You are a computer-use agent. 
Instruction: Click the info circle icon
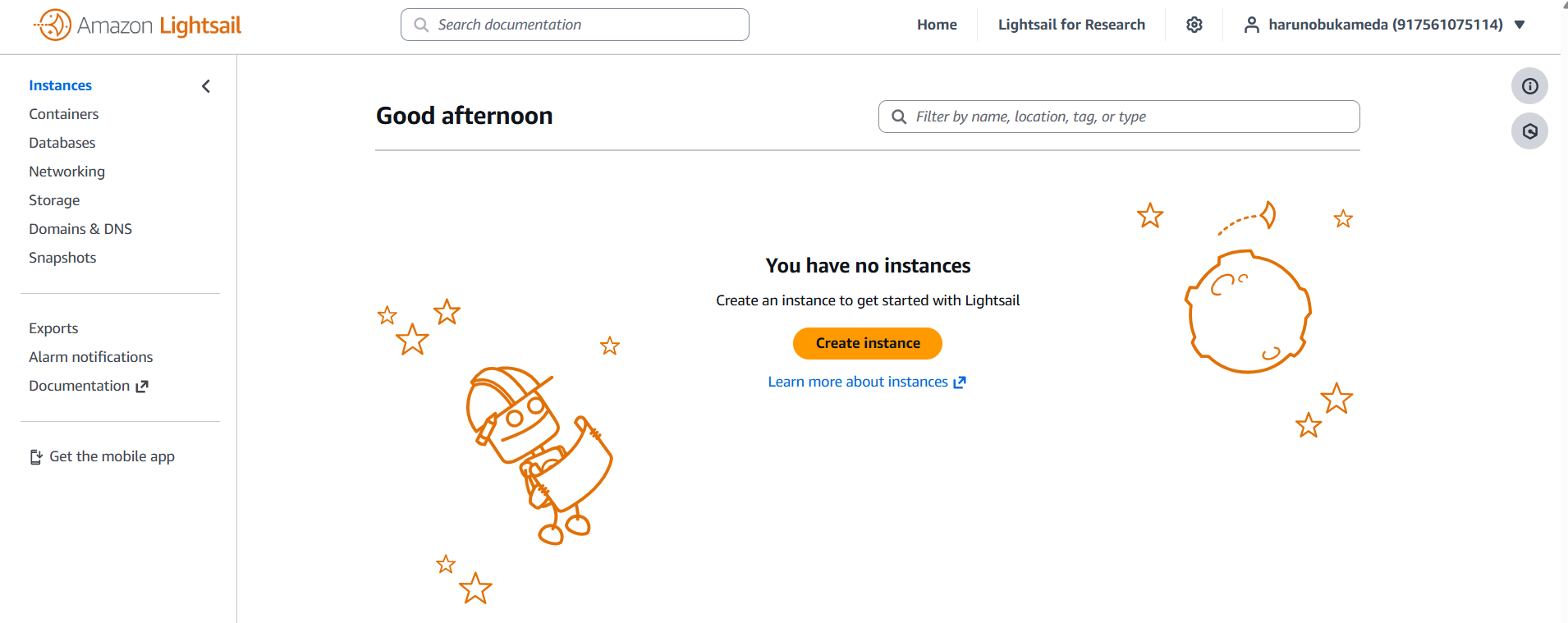coord(1529,86)
